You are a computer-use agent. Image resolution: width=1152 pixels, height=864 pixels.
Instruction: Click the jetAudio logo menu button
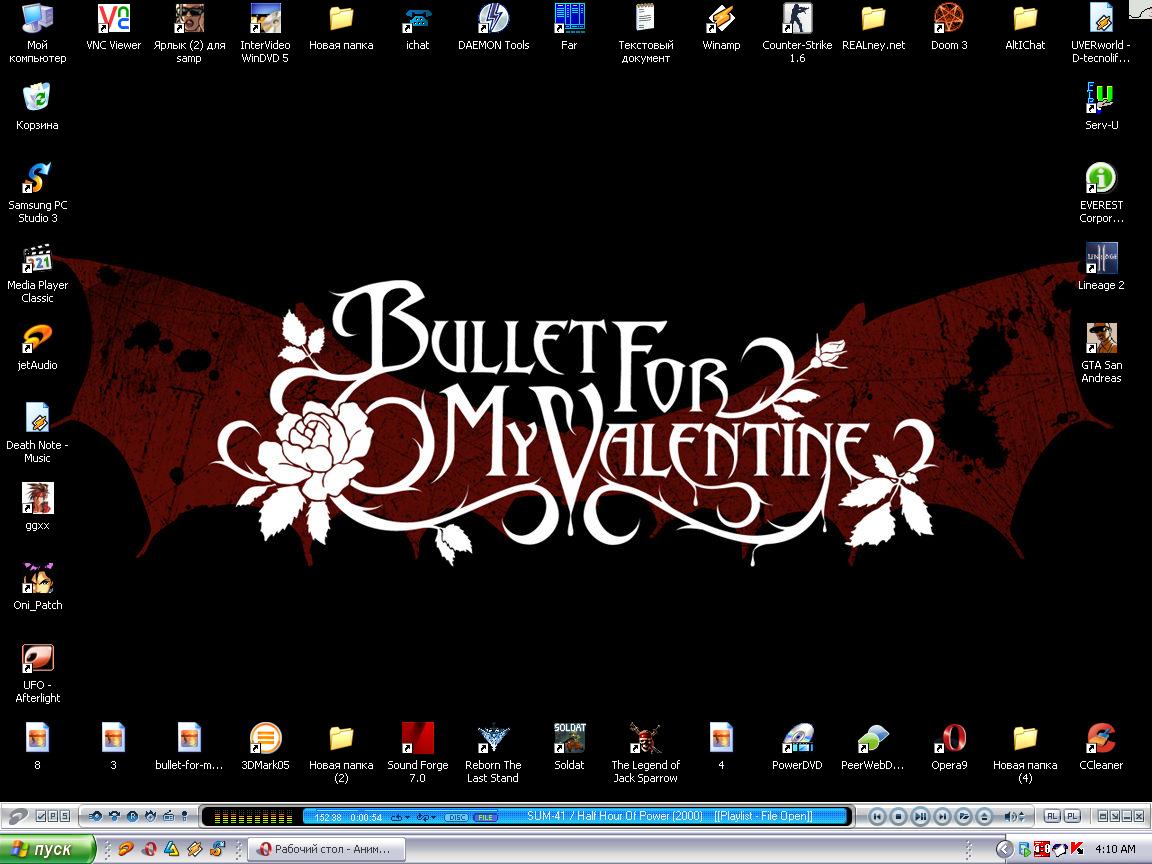pos(17,816)
